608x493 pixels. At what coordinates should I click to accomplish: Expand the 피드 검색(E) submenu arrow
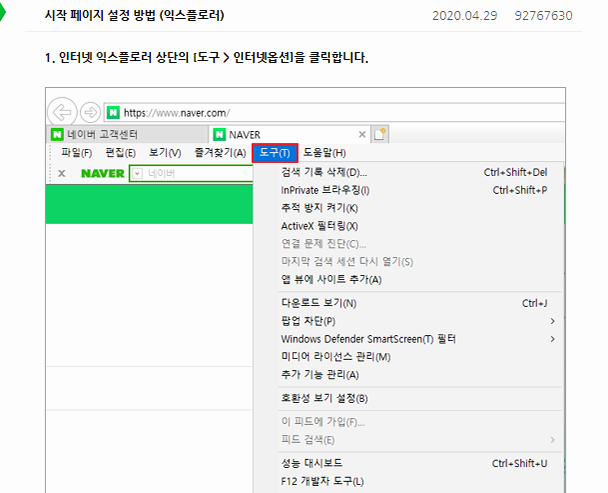pyautogui.click(x=552, y=440)
